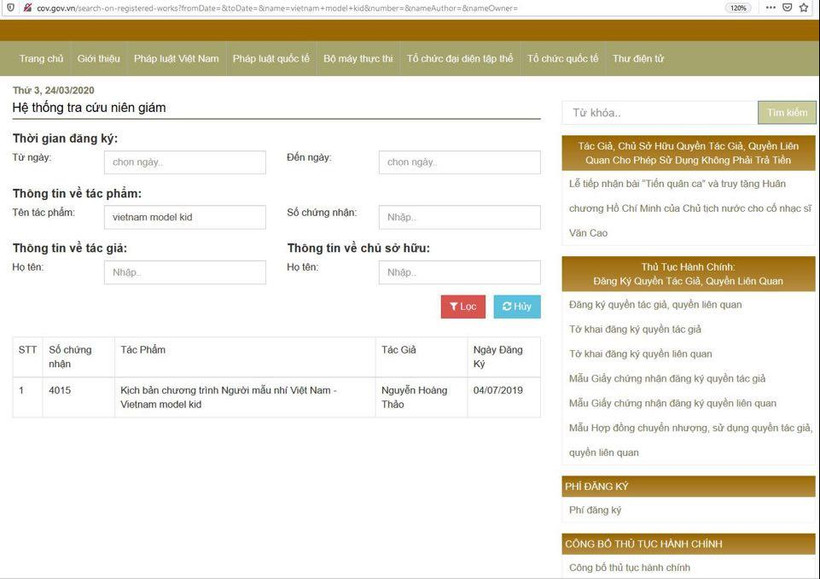Image resolution: width=820 pixels, height=579 pixels.
Task: Open the Thư điện tử menu
Action: (639, 58)
